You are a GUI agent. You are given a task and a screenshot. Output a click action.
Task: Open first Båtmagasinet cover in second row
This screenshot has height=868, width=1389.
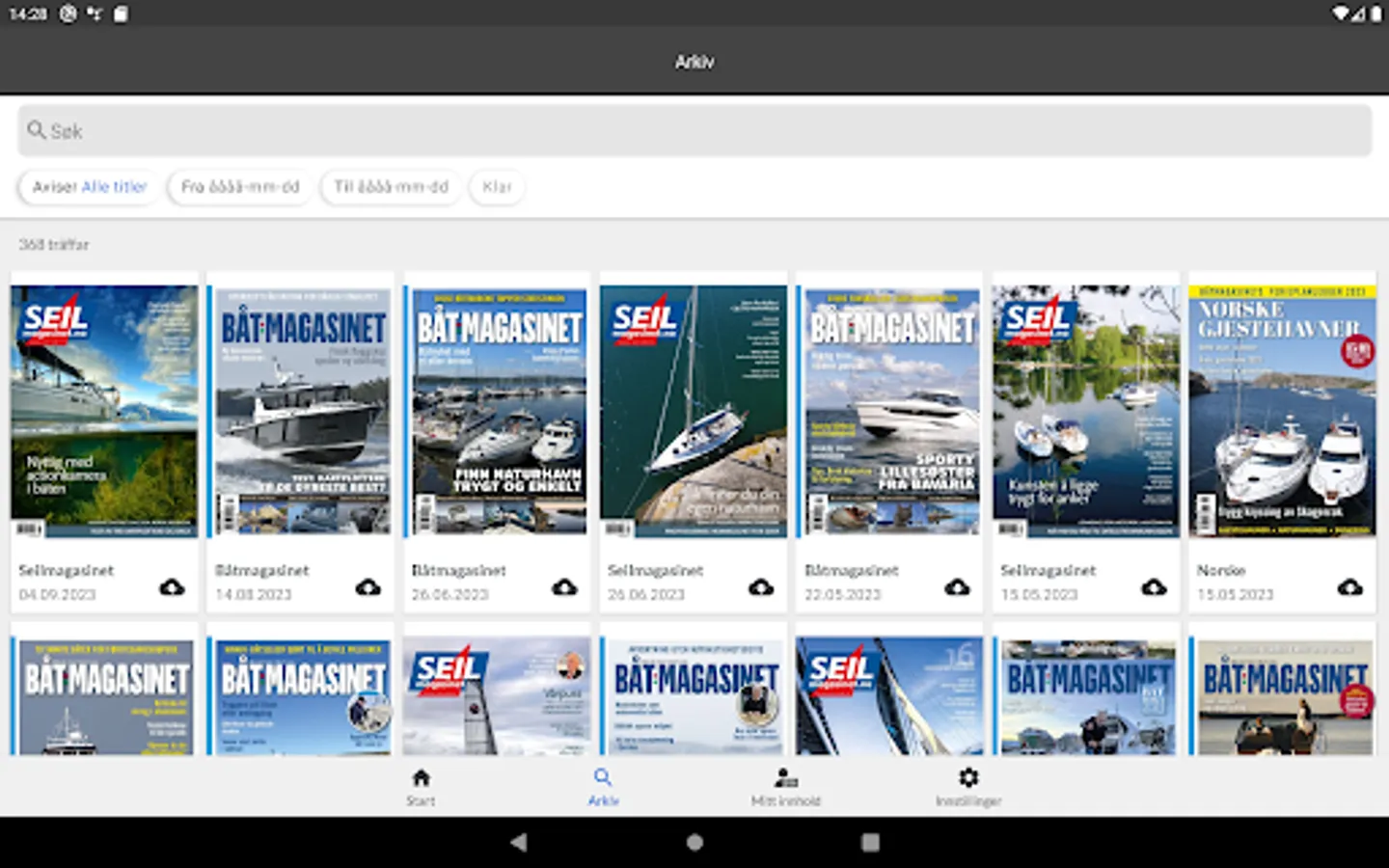(104, 695)
